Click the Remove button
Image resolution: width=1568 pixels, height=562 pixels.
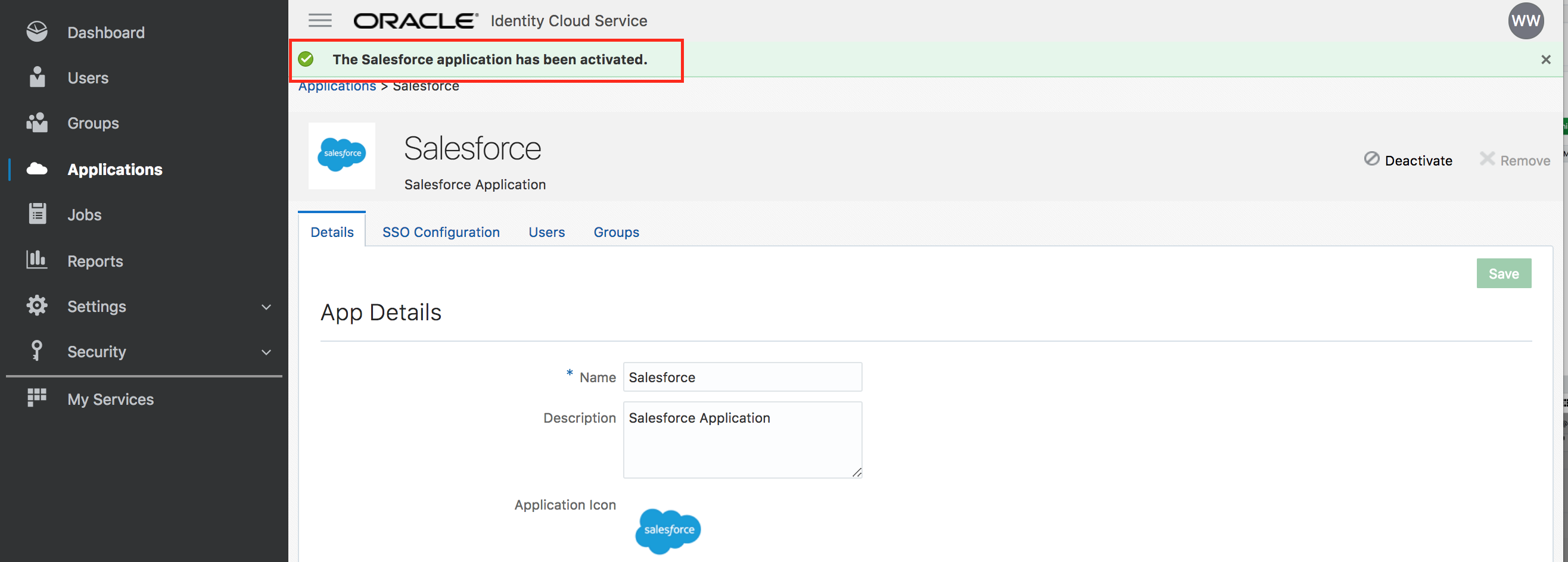pos(1514,160)
